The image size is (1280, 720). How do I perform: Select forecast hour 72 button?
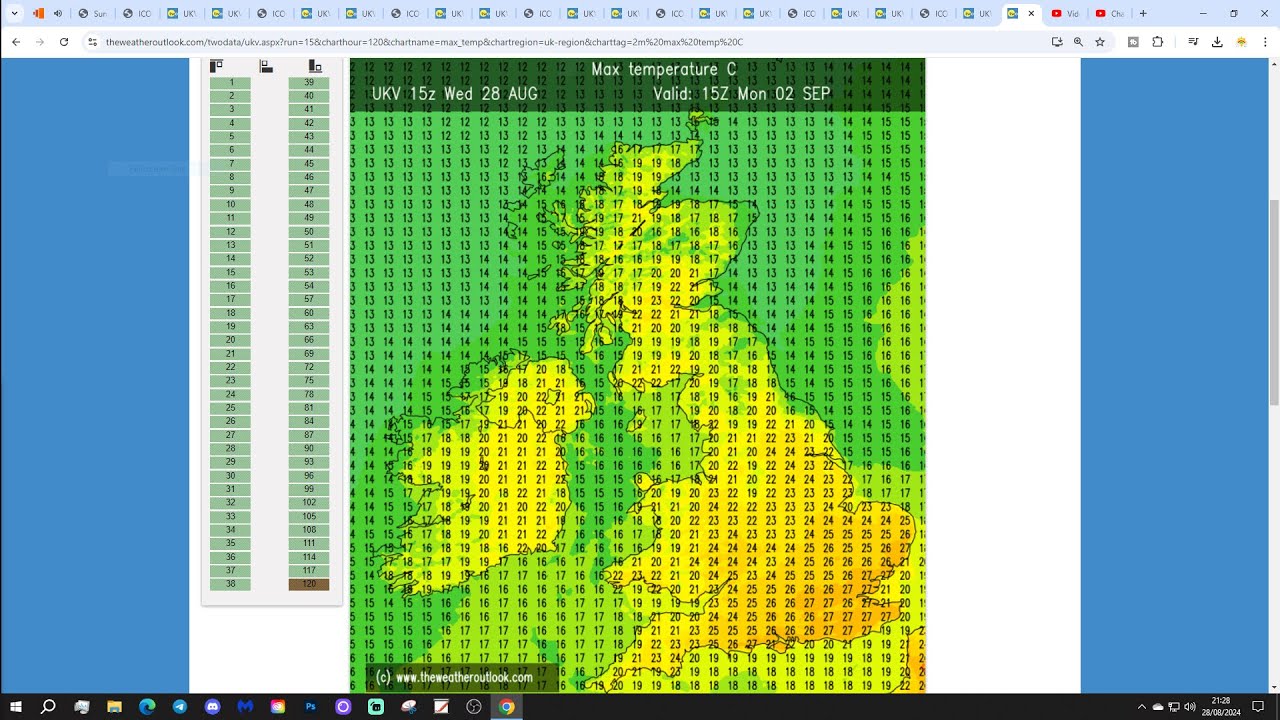click(309, 367)
